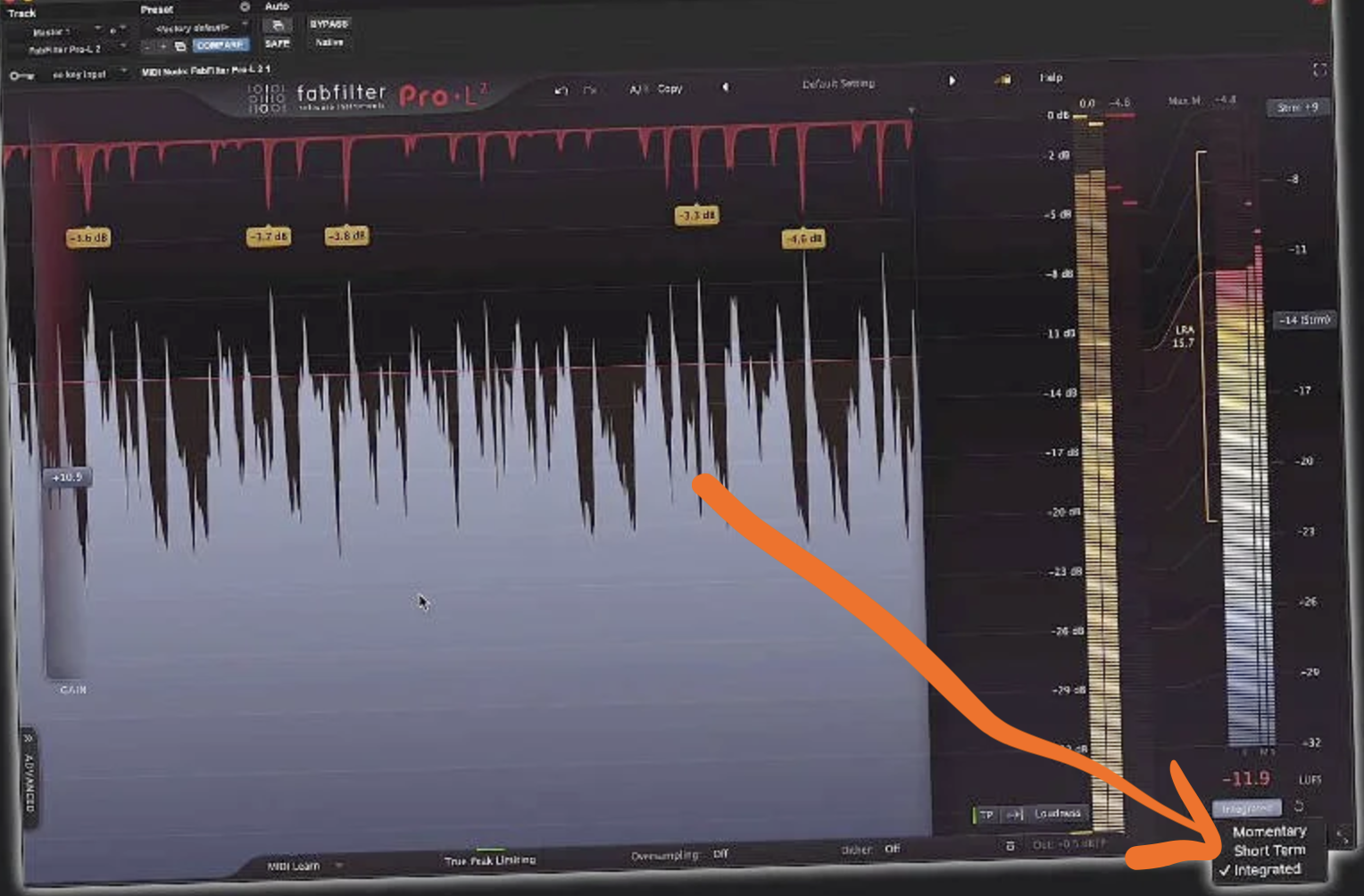Click the -3.3 dB peak label

coord(696,215)
